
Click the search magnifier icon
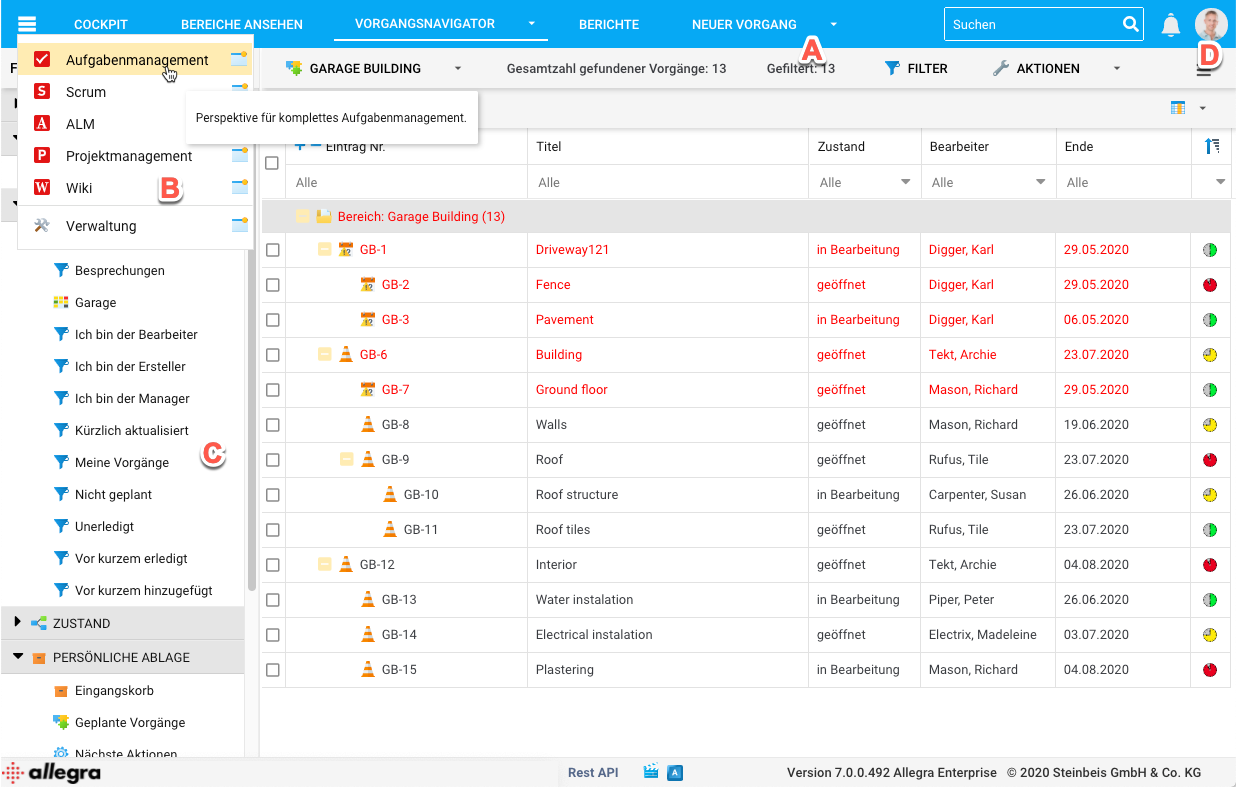coord(1130,25)
